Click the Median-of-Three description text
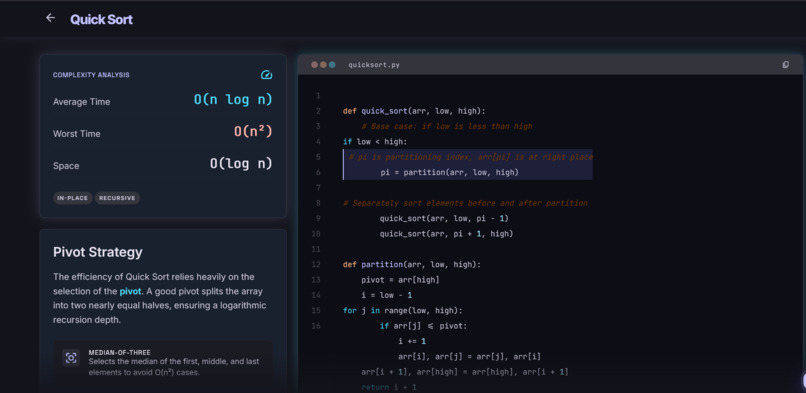806x393 pixels. tap(174, 367)
